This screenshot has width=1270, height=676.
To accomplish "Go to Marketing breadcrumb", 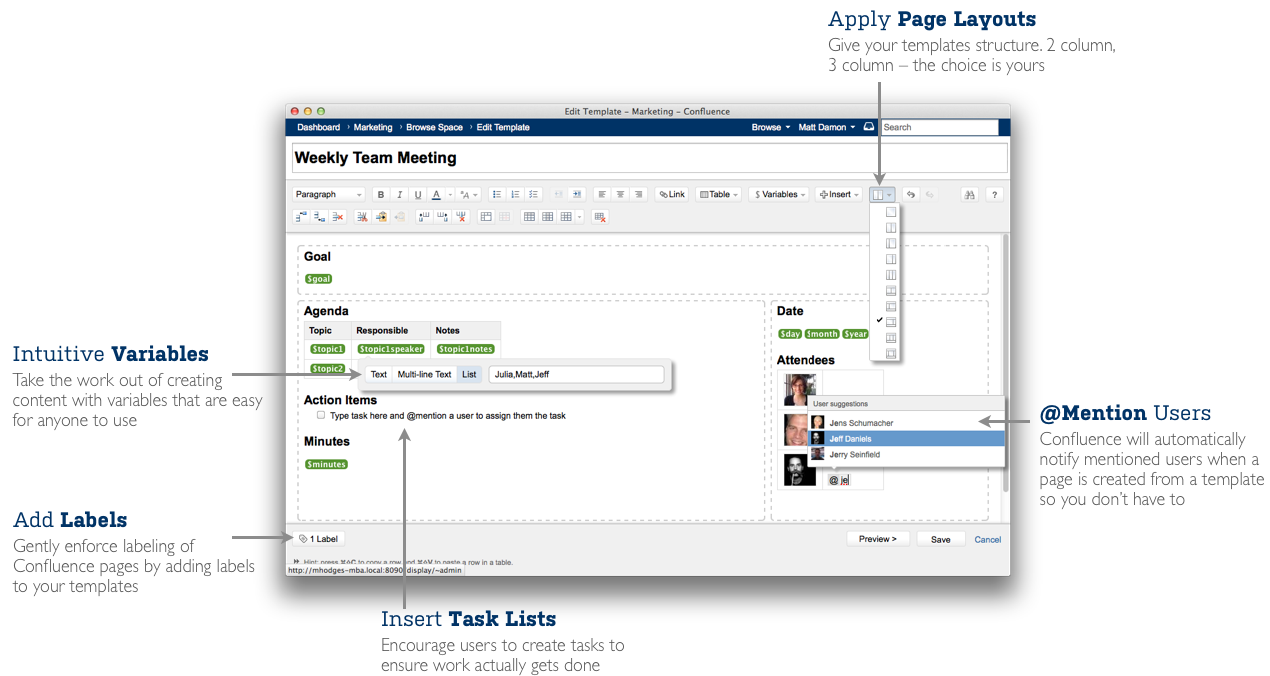I will tap(373, 127).
